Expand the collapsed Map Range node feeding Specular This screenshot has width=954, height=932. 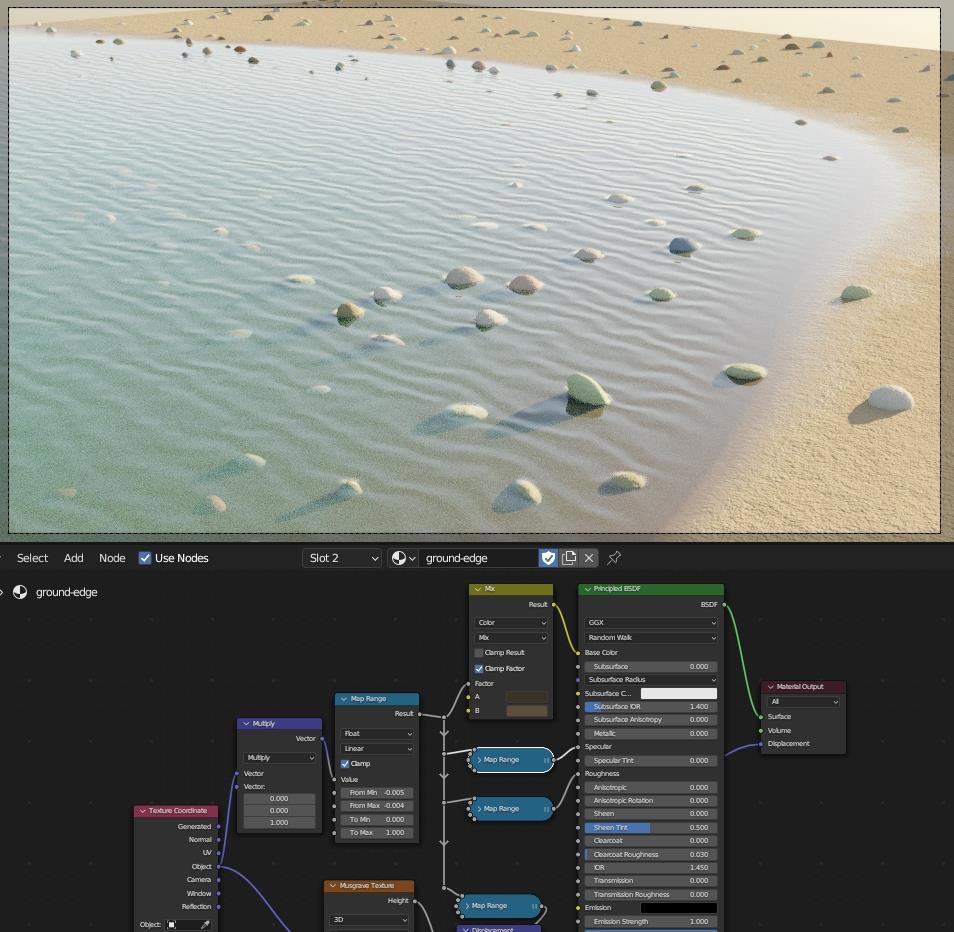click(480, 760)
